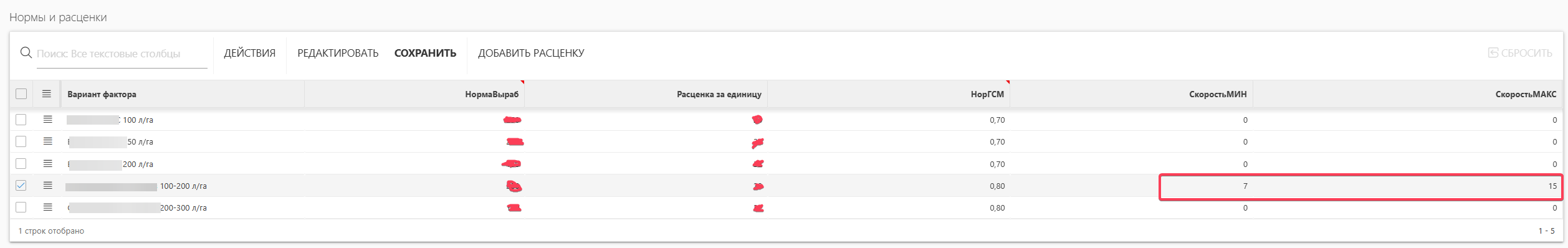Open row menu for 100-200 л/га row

click(x=47, y=185)
